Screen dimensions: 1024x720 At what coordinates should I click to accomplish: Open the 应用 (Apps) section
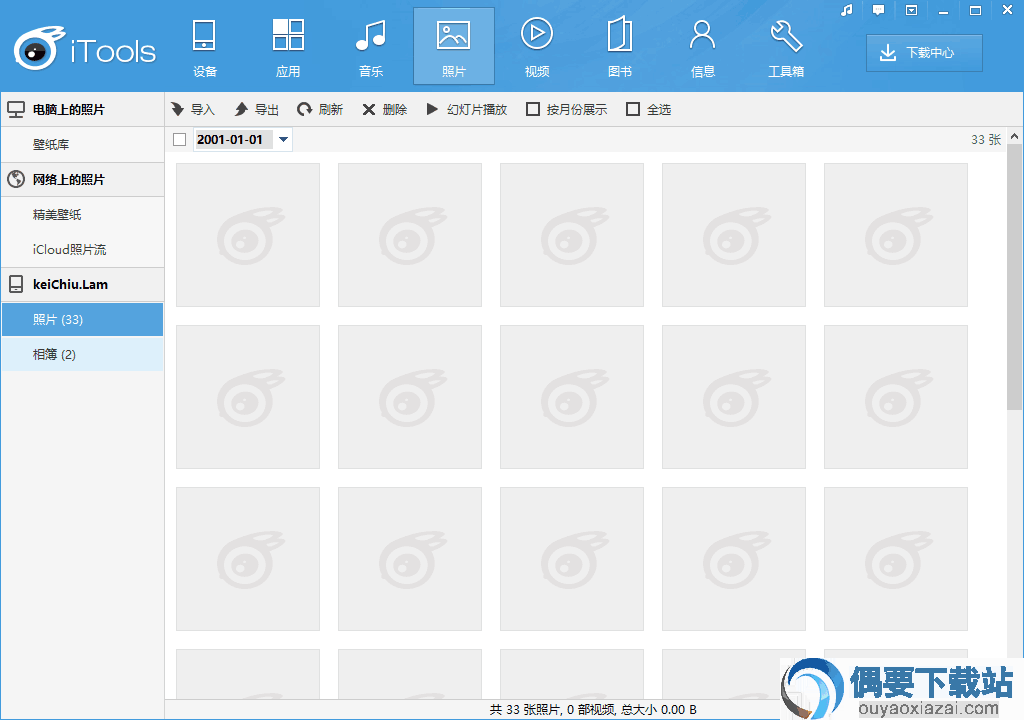(287, 47)
